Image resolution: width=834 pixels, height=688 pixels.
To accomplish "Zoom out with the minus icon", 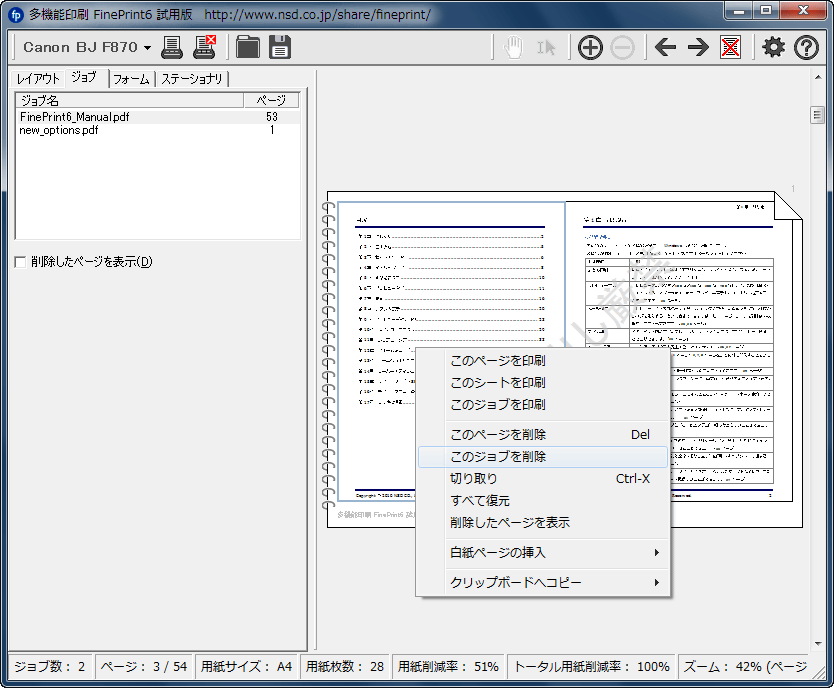I will [622, 48].
